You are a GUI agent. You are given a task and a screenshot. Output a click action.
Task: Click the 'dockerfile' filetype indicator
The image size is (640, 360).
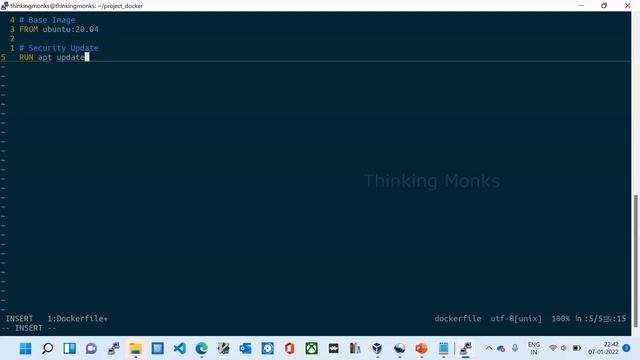click(458, 319)
